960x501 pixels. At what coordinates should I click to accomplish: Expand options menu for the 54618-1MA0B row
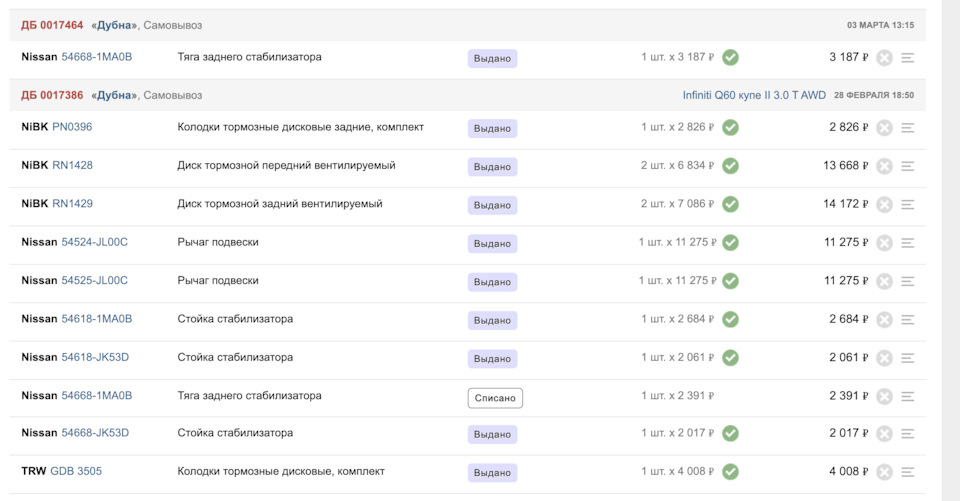coord(908,320)
